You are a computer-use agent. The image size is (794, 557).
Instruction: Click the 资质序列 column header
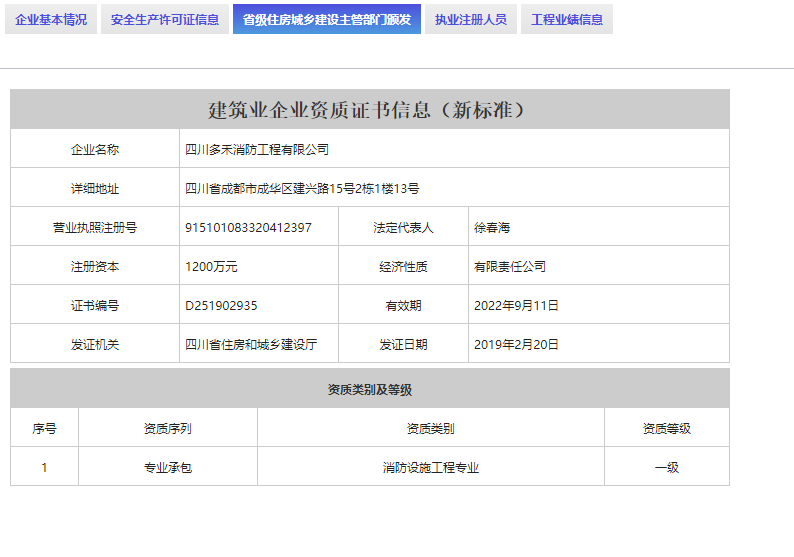pyautogui.click(x=168, y=428)
